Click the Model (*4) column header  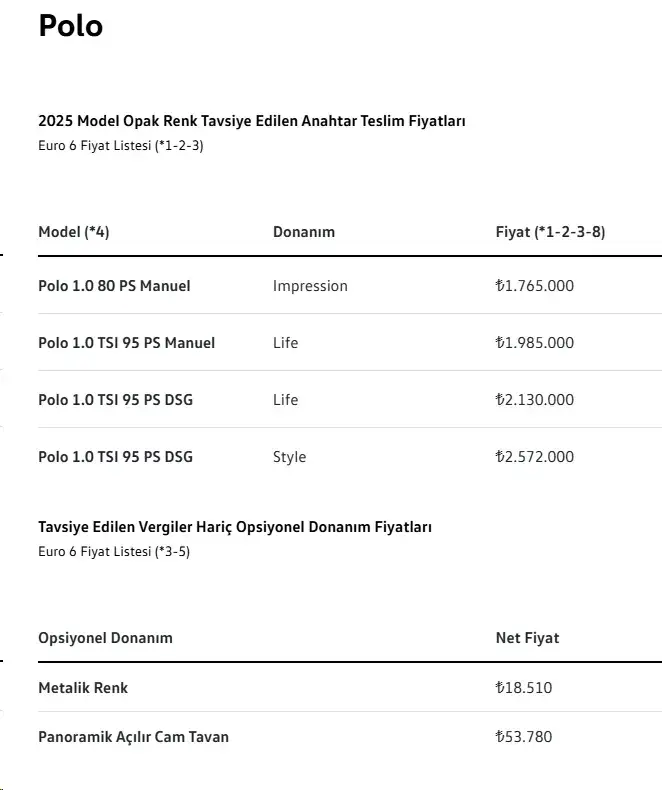(74, 232)
